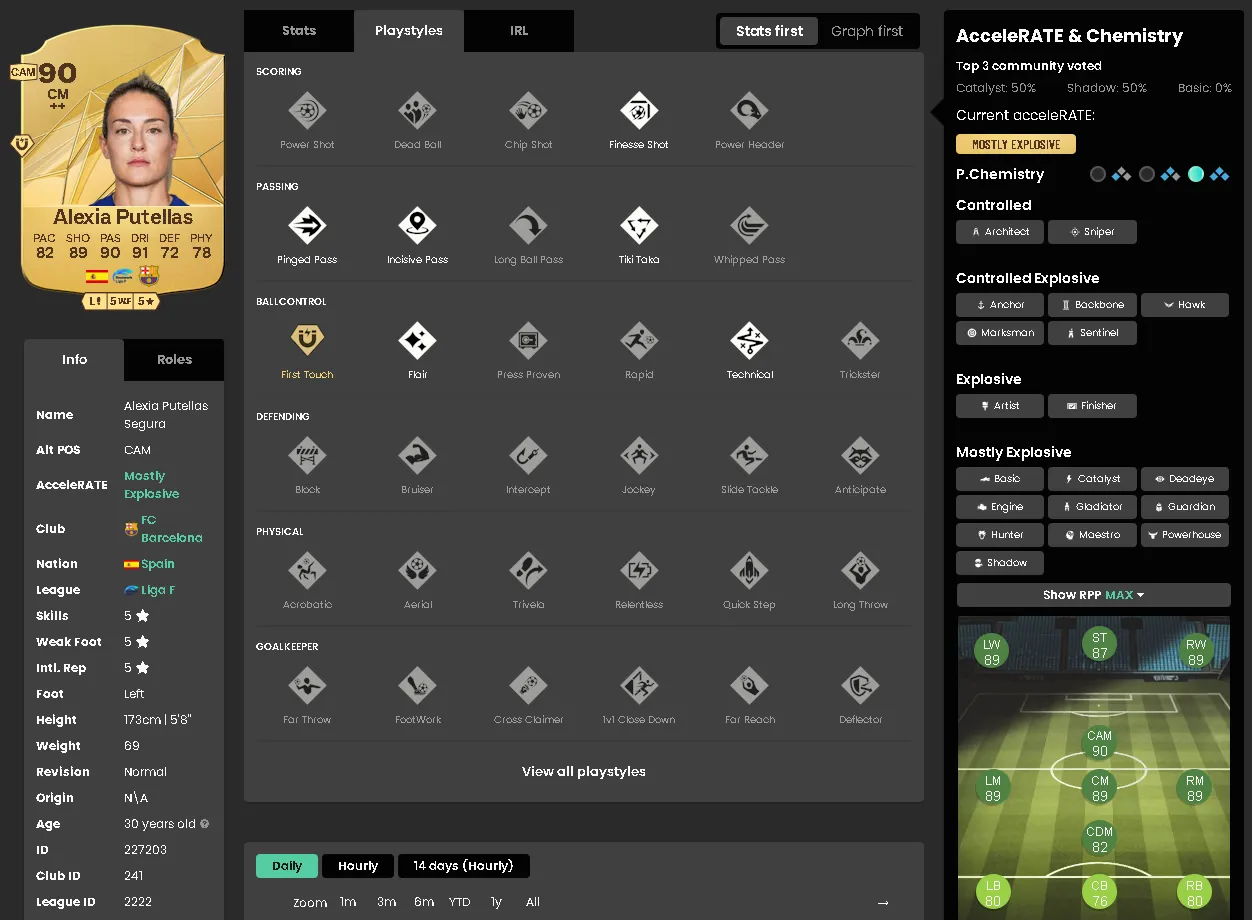The width and height of the screenshot is (1252, 920).
Task: Click the Block defending icon
Action: tap(307, 456)
